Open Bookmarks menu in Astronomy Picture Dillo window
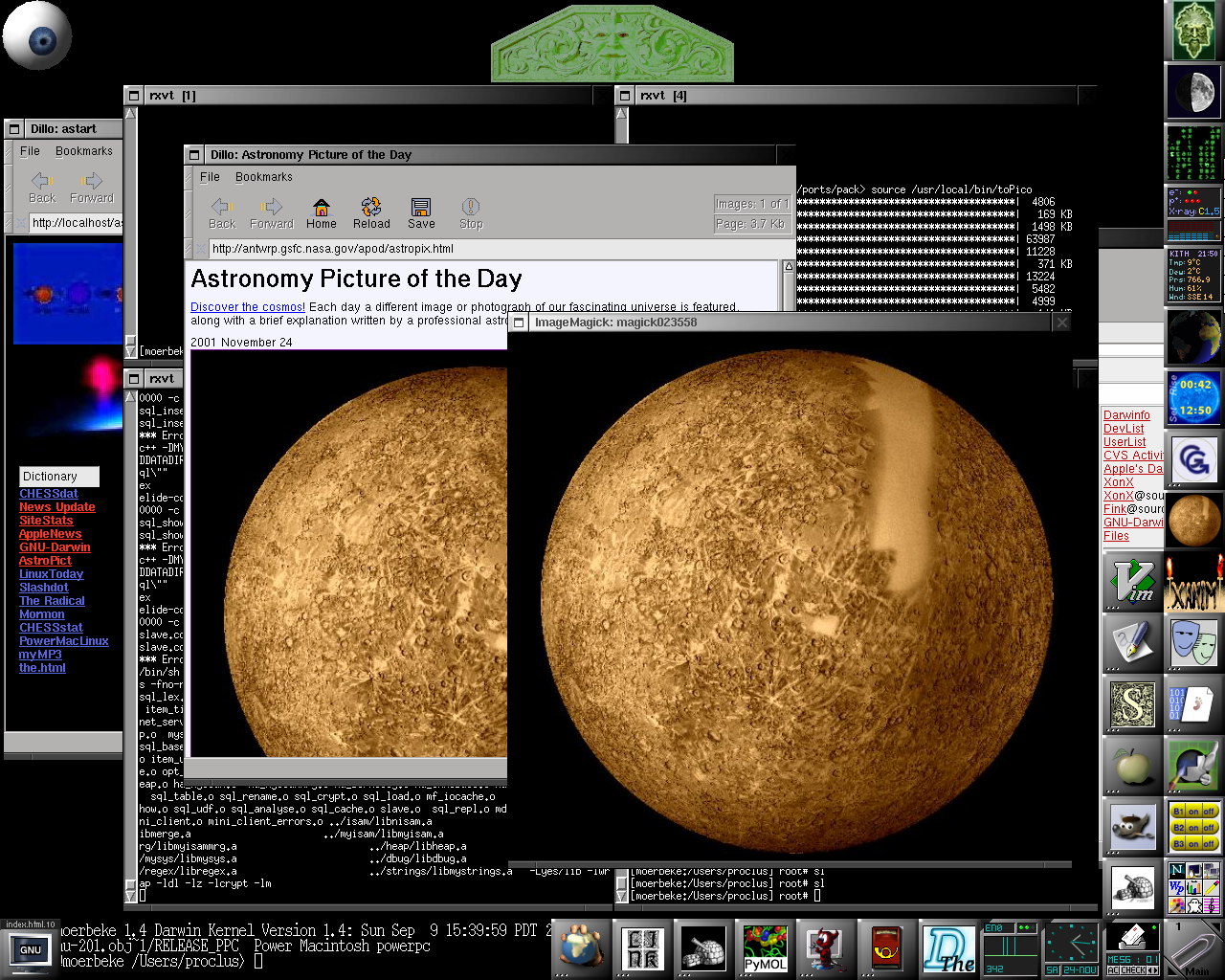This screenshot has width=1225, height=980. tap(264, 177)
